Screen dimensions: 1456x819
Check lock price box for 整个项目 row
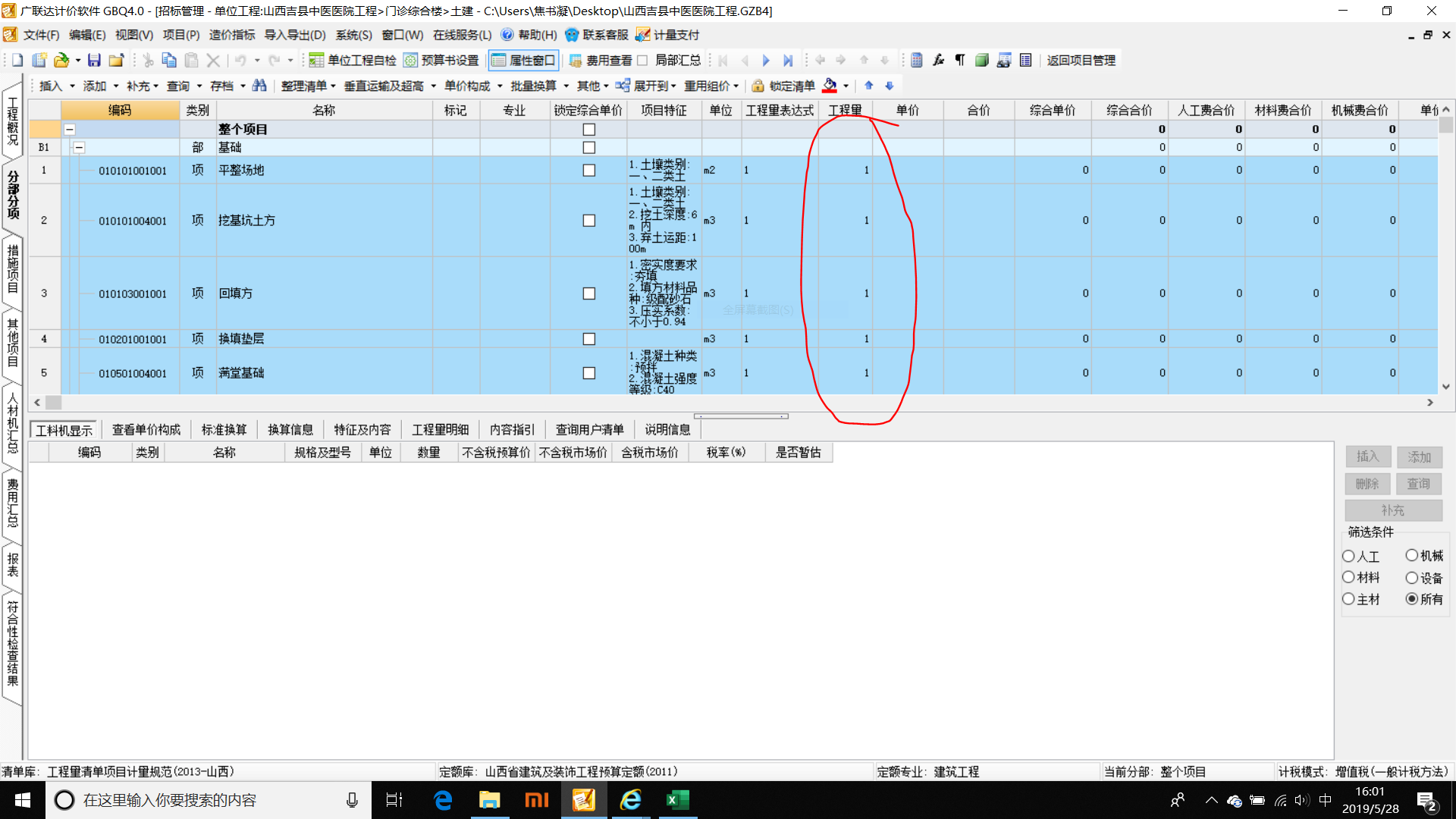589,130
